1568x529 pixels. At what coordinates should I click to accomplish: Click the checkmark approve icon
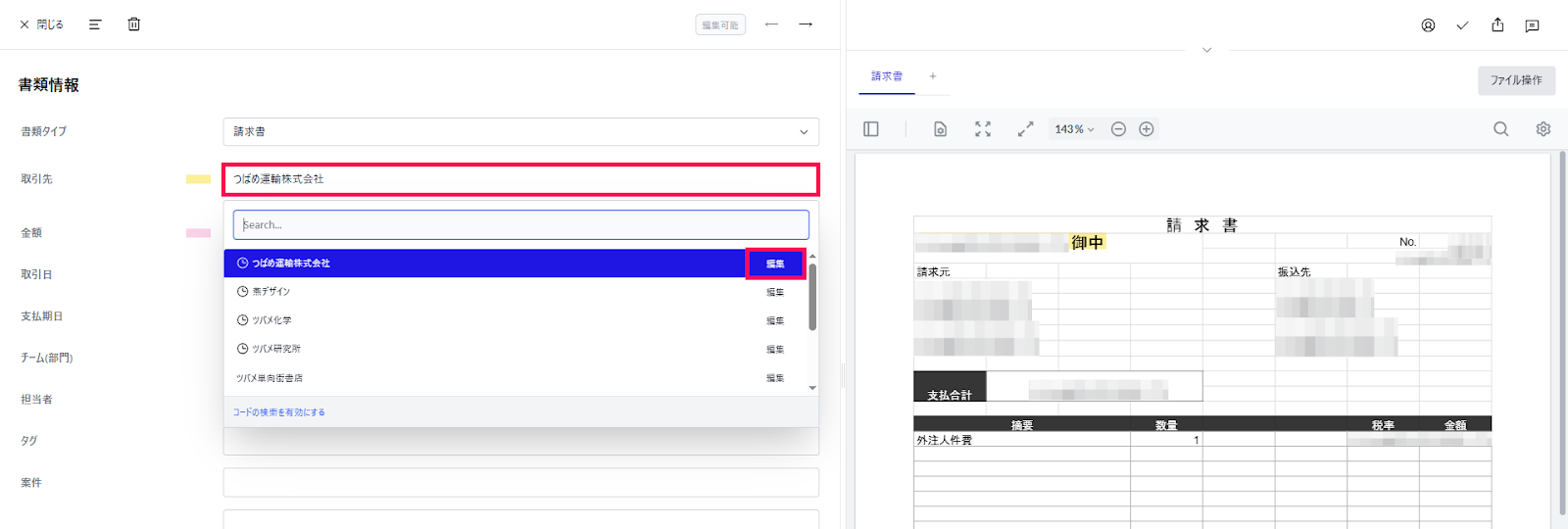[1462, 25]
